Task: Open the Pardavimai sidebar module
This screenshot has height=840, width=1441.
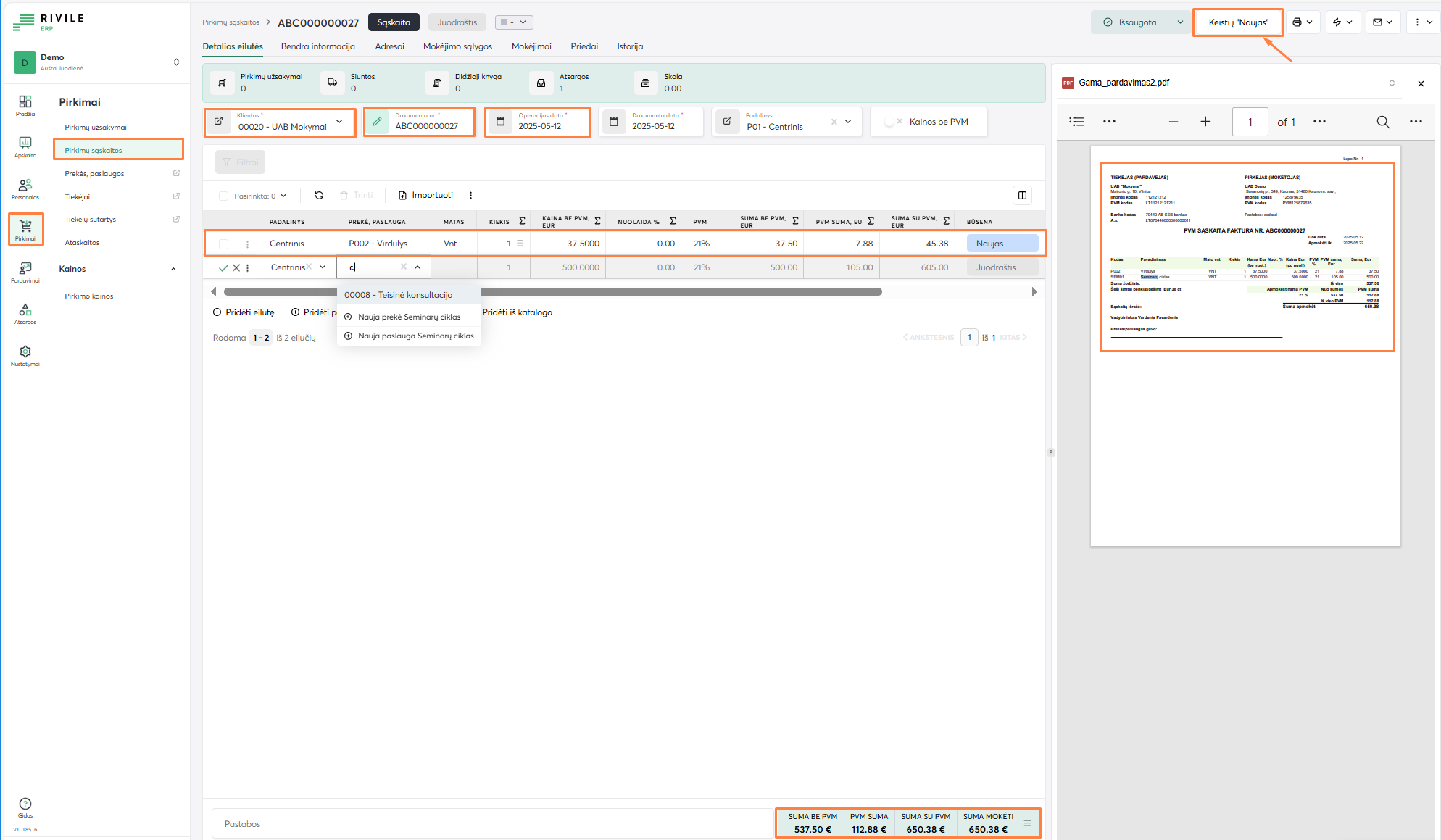Action: point(25,272)
